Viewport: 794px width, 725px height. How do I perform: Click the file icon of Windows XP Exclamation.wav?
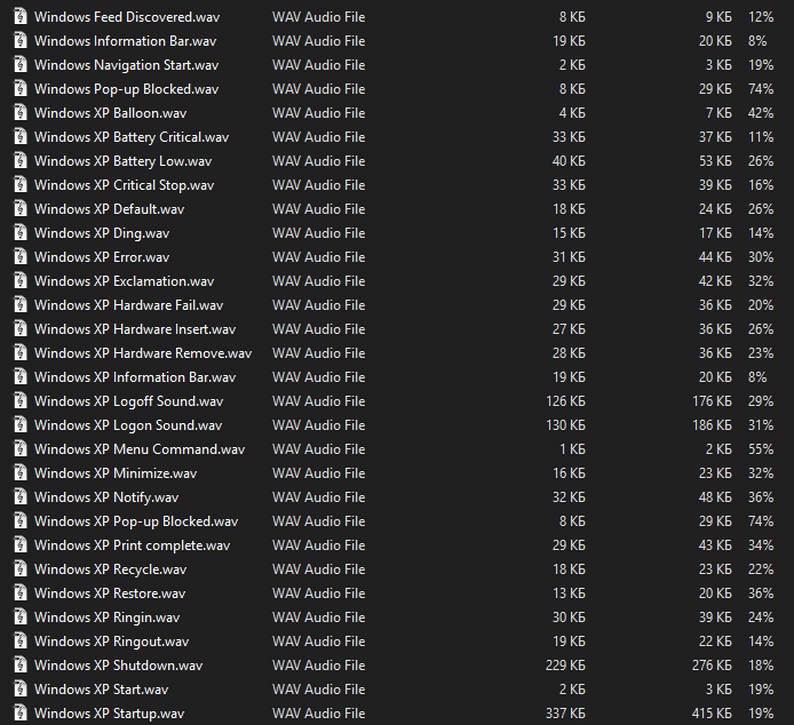tap(20, 281)
